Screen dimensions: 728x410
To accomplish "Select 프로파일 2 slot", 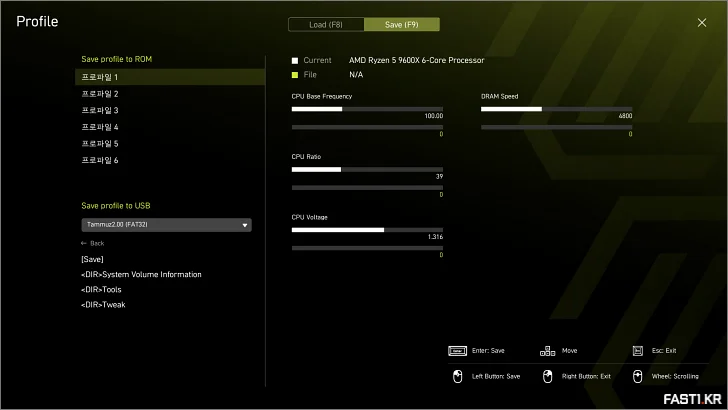I will click(170, 94).
